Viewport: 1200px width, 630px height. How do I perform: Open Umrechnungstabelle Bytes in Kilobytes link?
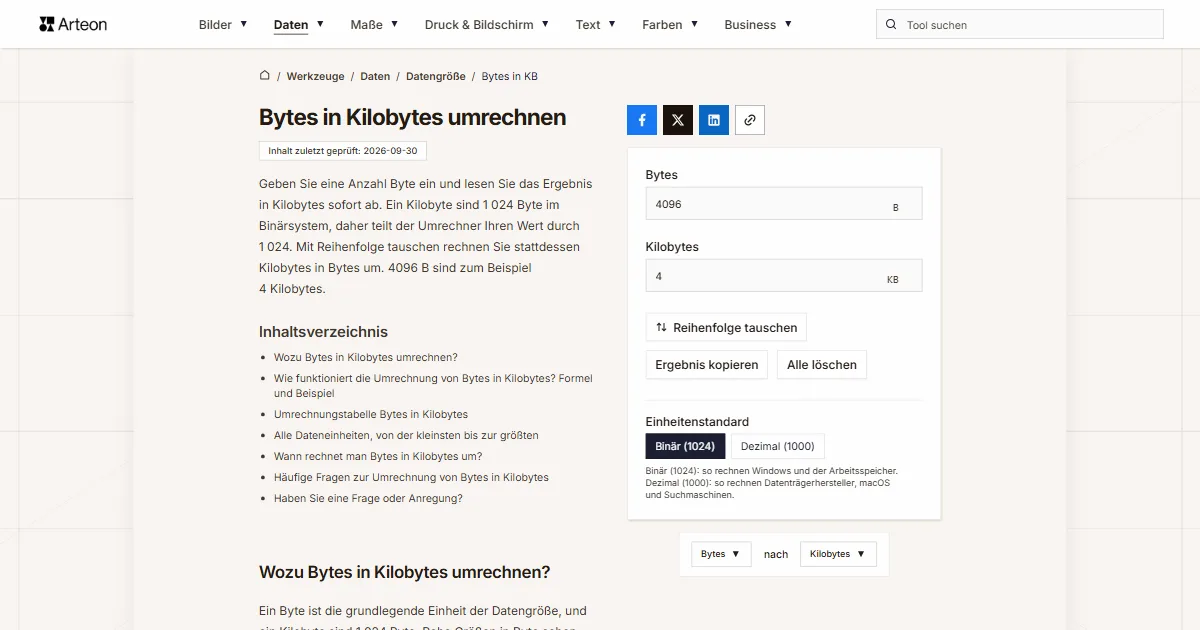(371, 414)
